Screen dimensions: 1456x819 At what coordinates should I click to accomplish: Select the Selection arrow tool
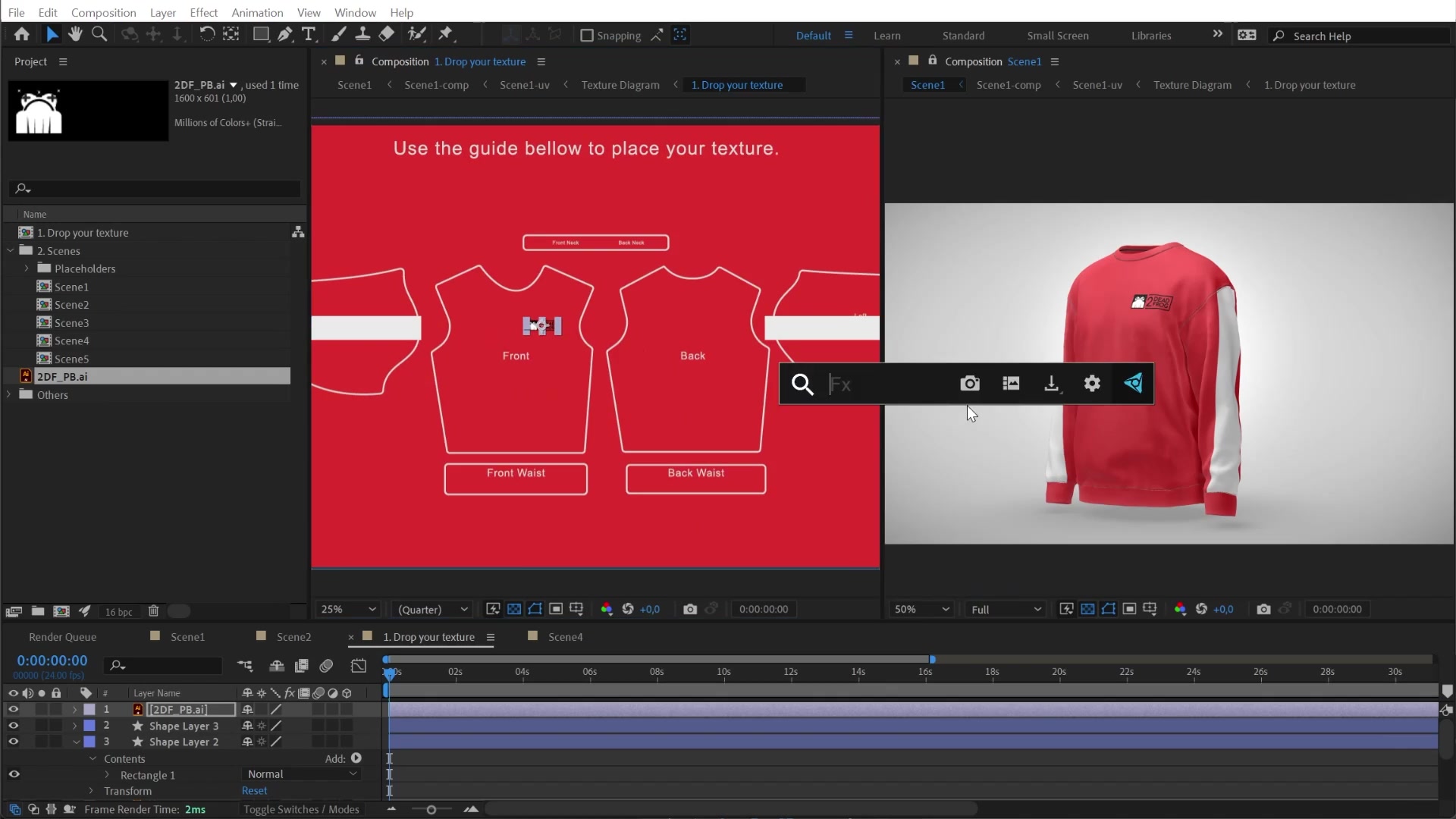tap(52, 34)
